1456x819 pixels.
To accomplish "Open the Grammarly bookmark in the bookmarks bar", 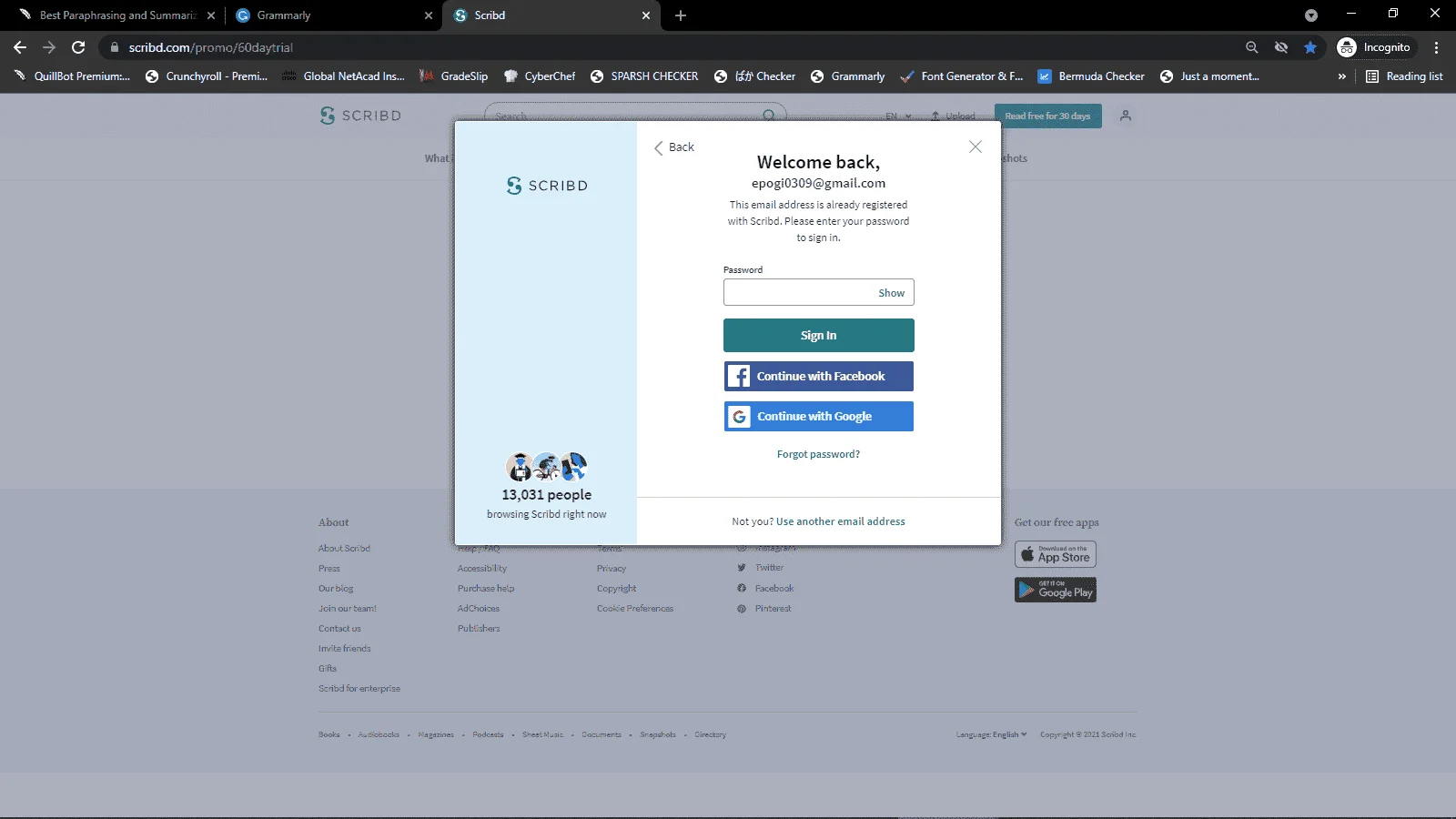I will (x=847, y=76).
